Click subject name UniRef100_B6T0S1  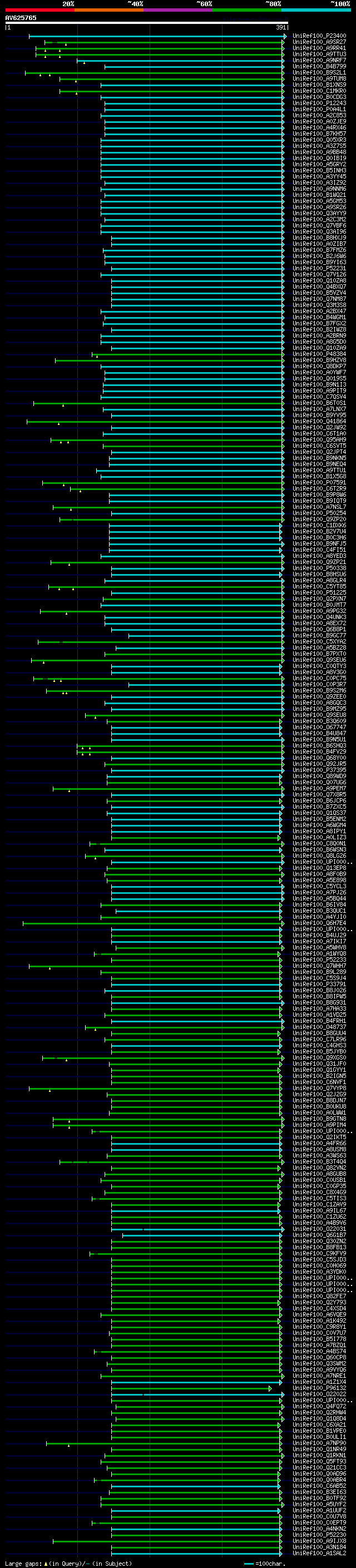click(x=319, y=403)
